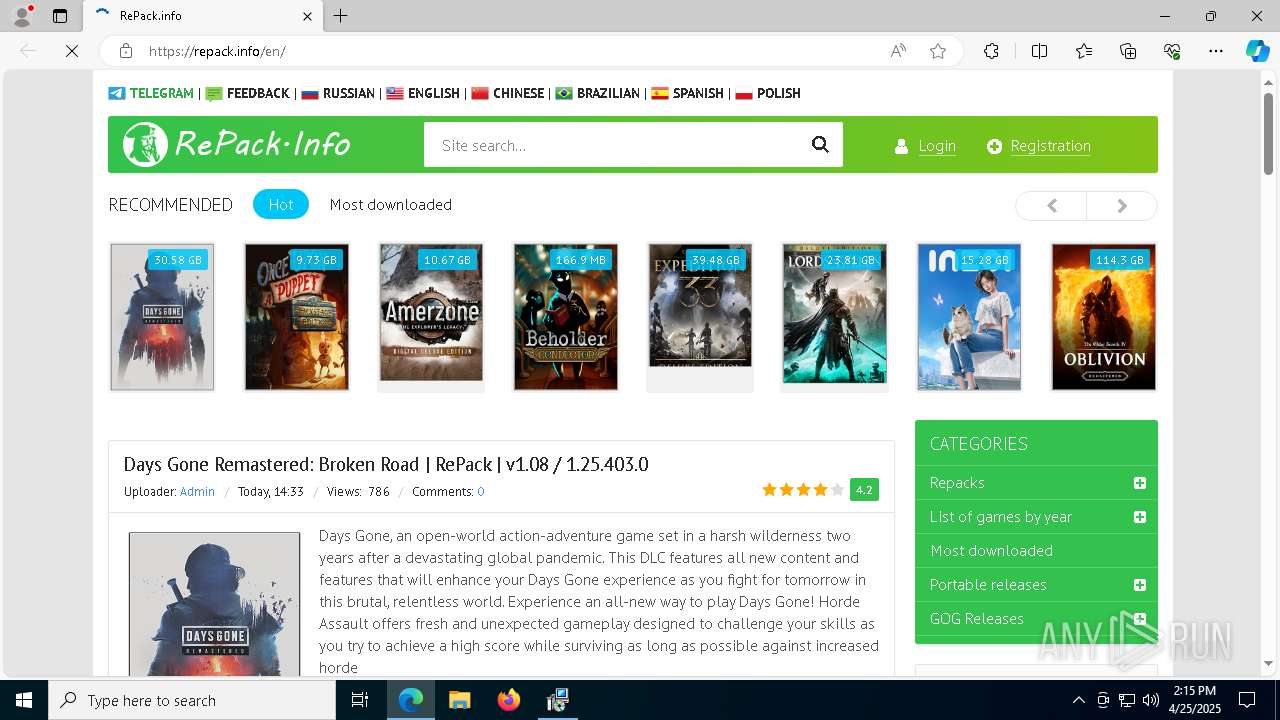Open Browser essentials heart icon
1280x720 pixels.
[x=1172, y=51]
